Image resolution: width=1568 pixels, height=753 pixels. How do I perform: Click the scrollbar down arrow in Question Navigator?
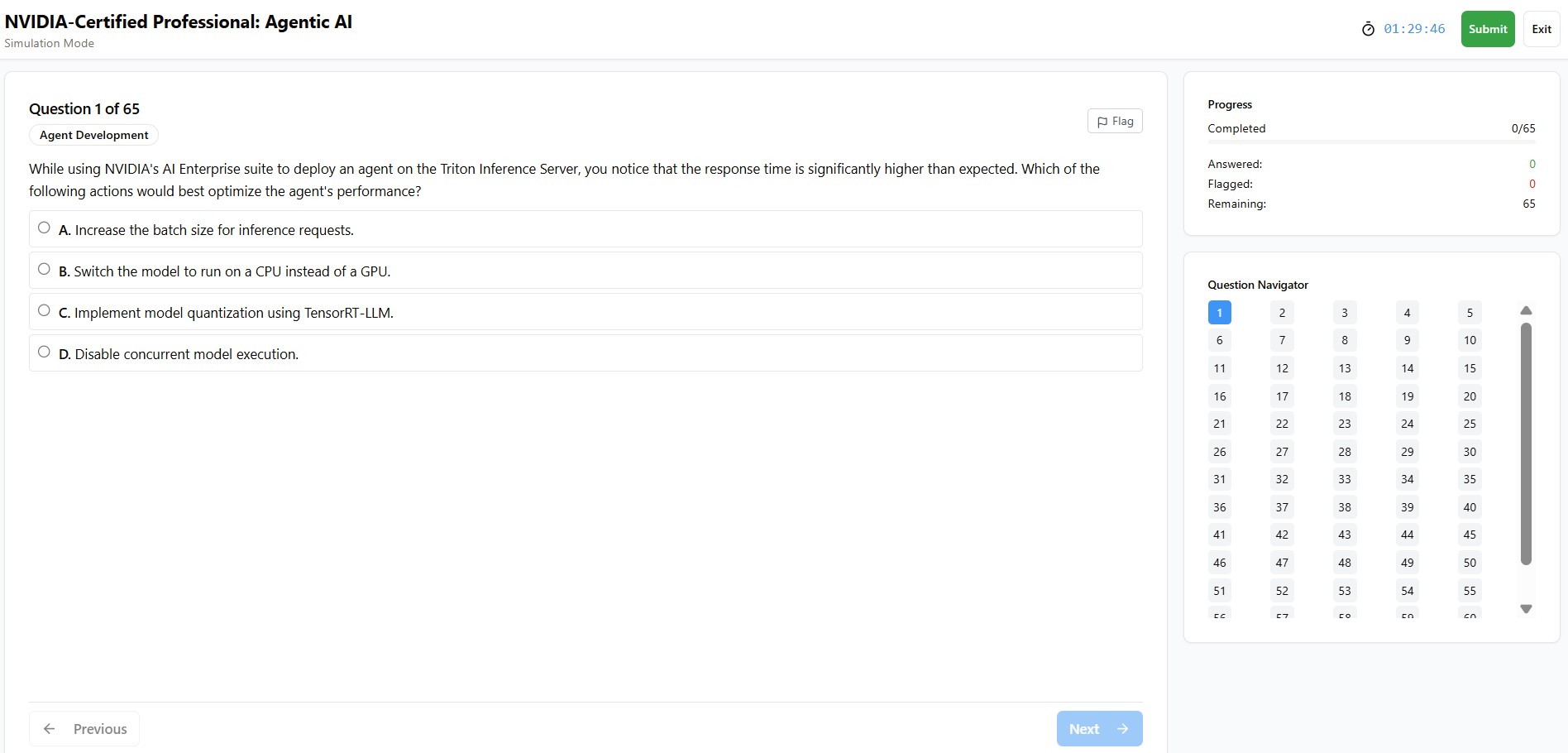click(x=1526, y=609)
